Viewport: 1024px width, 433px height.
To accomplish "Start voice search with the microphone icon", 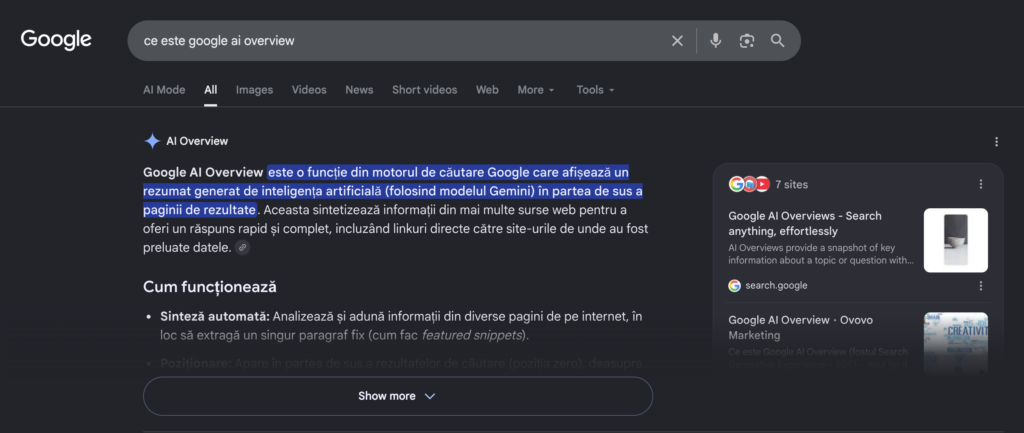I will 716,40.
